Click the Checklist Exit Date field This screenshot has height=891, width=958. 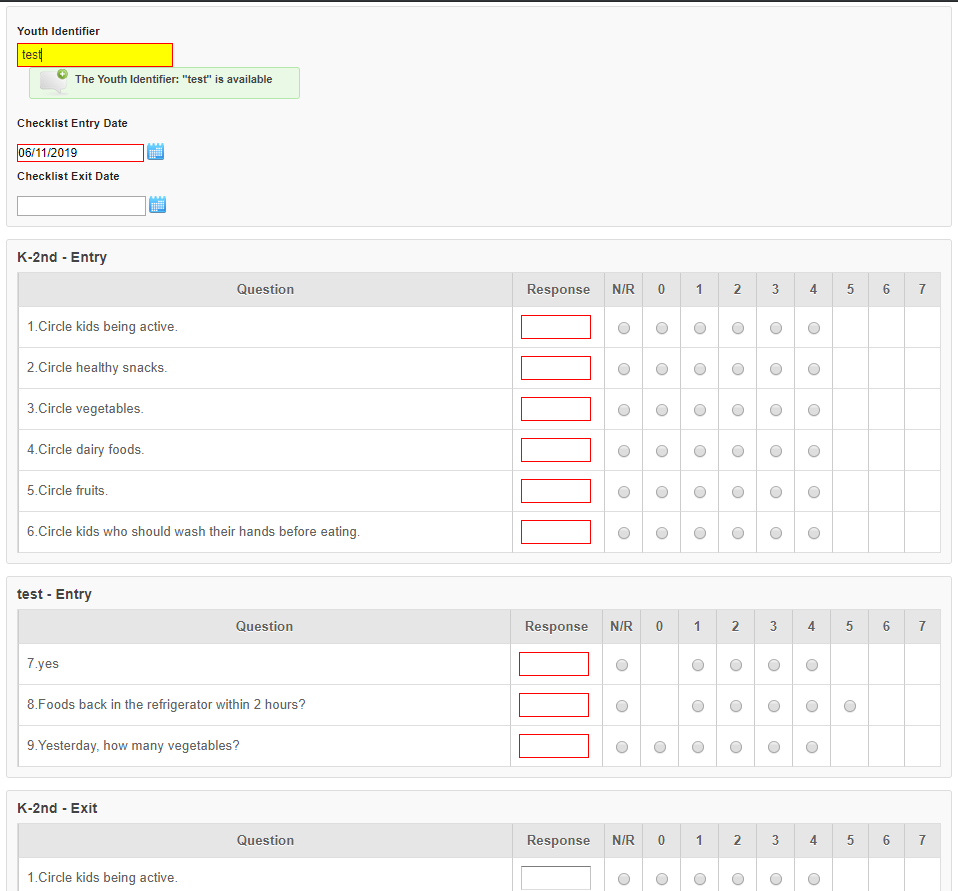point(81,206)
